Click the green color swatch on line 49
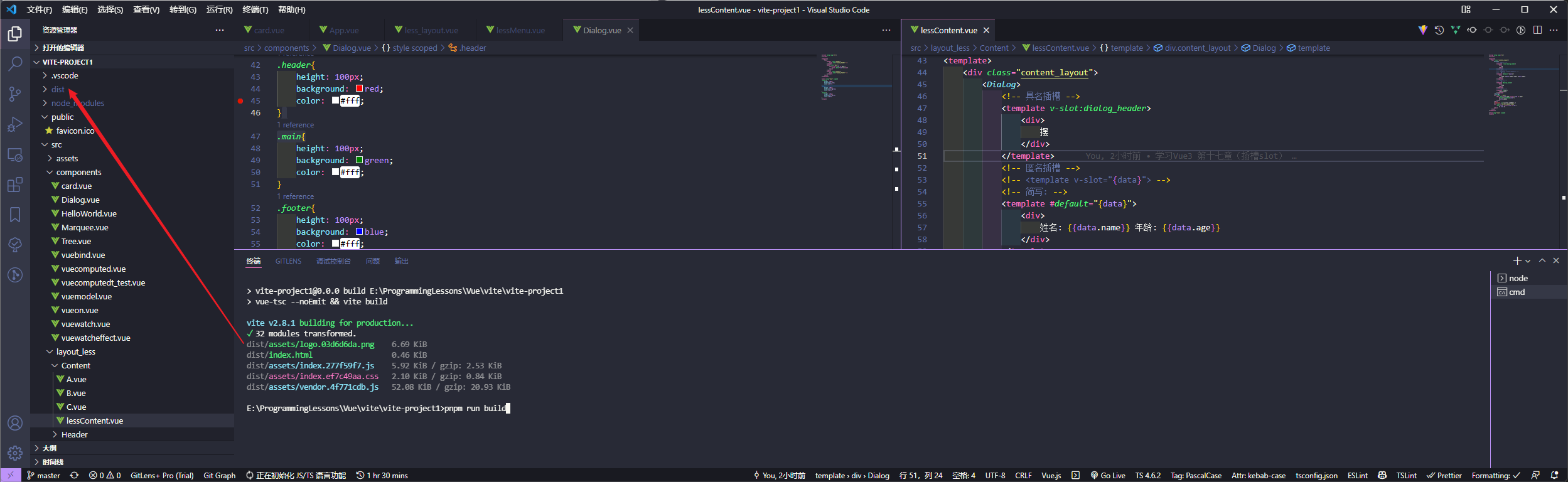The width and height of the screenshot is (1568, 482). coord(359,160)
